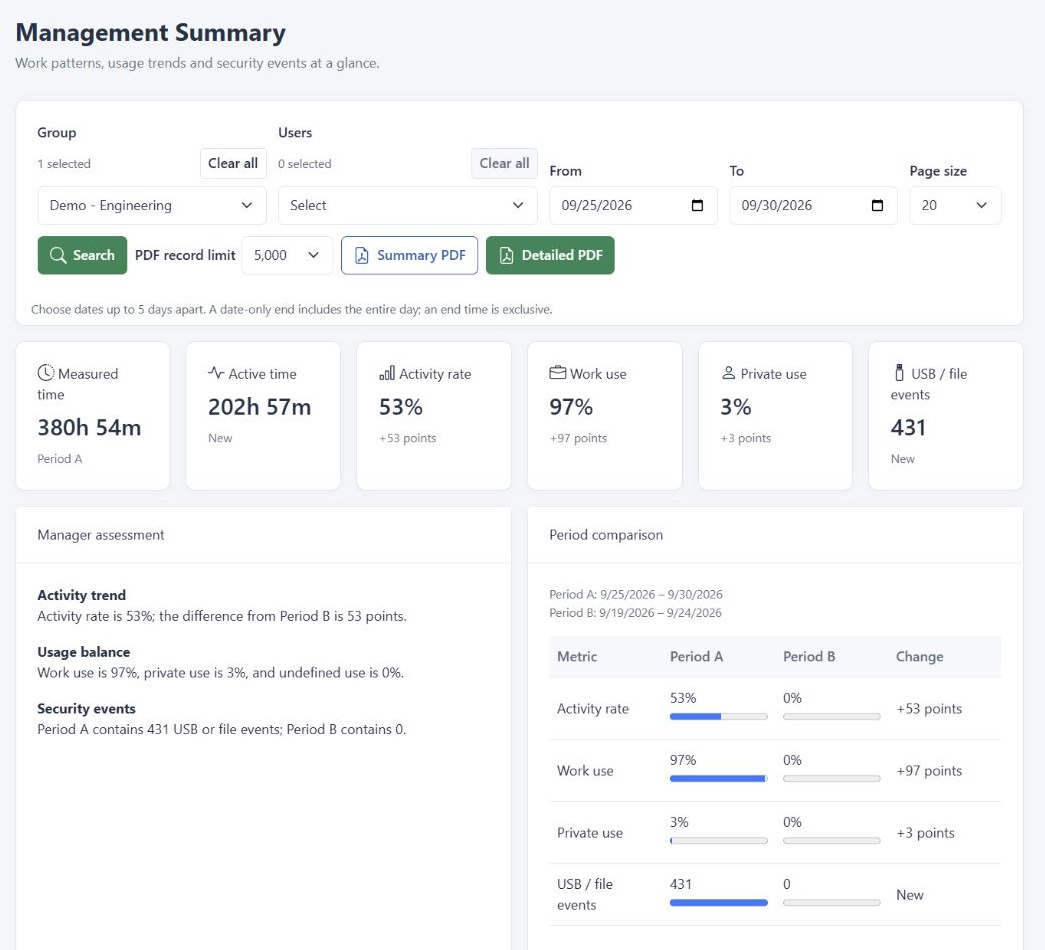Click the Work use card value 97%

click(571, 407)
